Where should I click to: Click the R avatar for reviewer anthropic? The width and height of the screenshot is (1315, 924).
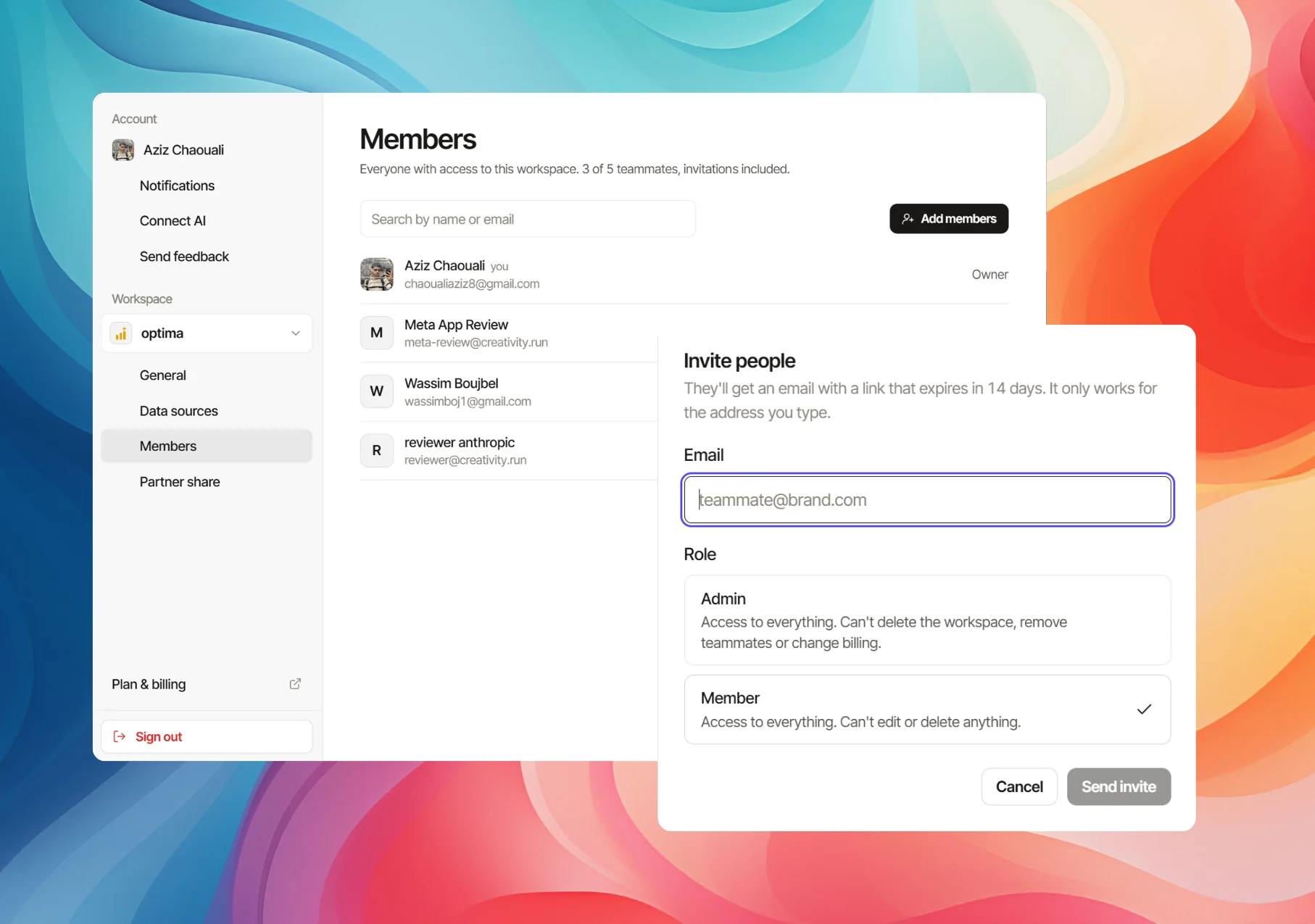click(377, 450)
